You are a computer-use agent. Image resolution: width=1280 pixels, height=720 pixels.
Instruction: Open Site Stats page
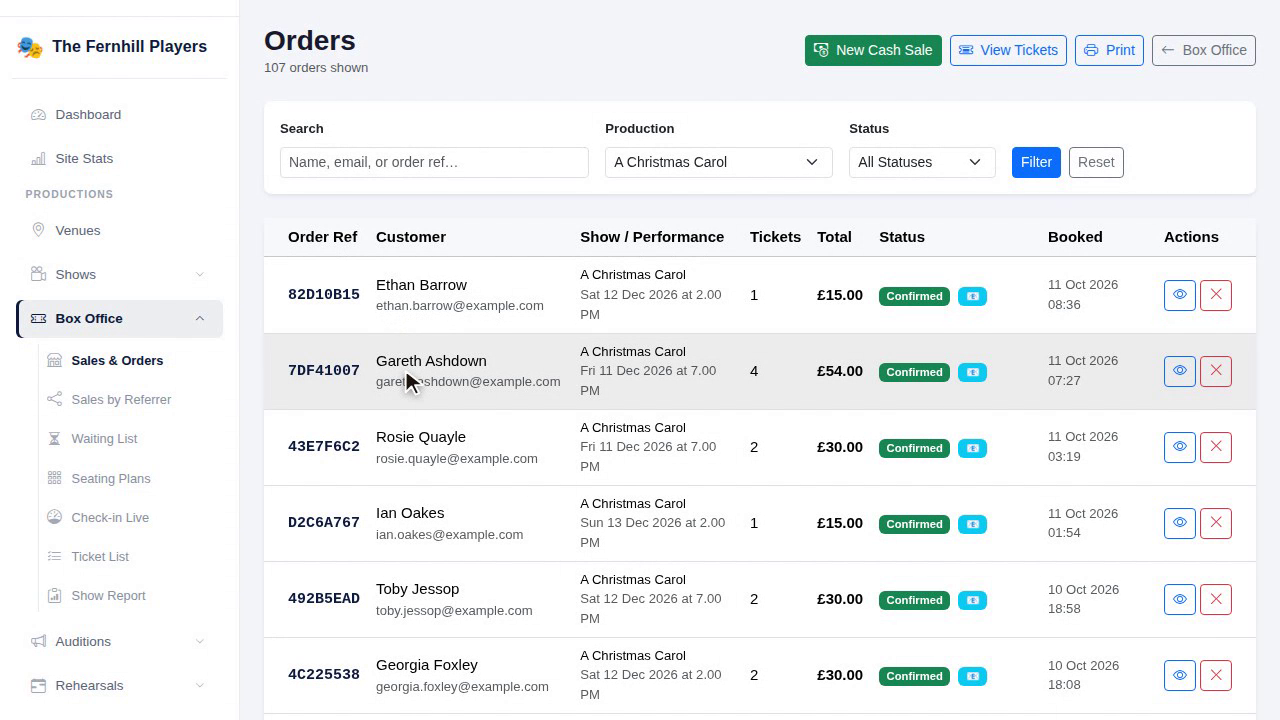pos(120,158)
